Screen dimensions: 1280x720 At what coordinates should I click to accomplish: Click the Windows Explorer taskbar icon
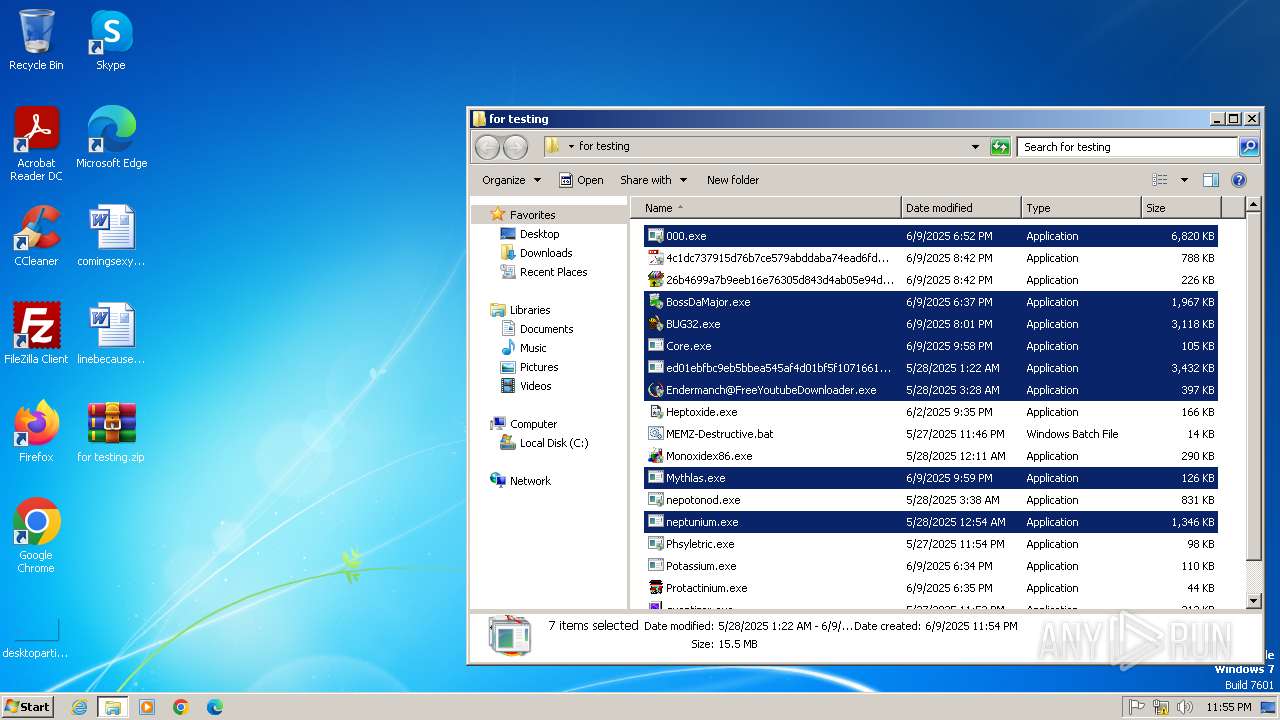point(112,707)
